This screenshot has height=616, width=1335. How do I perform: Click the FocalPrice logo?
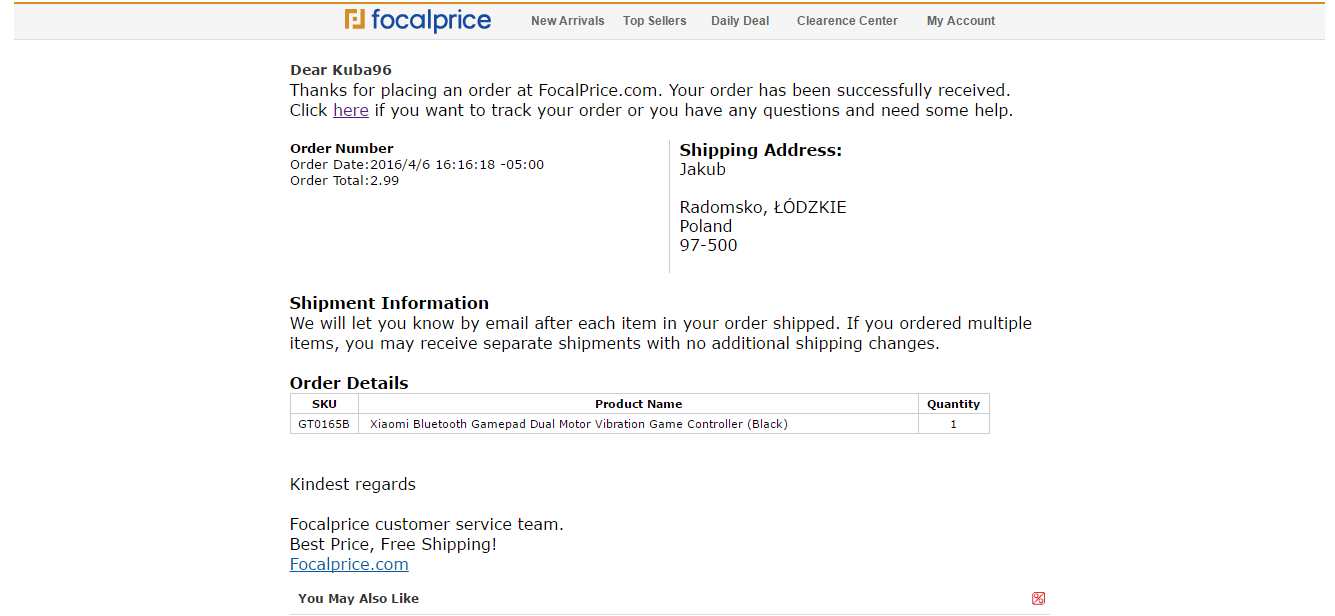(x=418, y=20)
